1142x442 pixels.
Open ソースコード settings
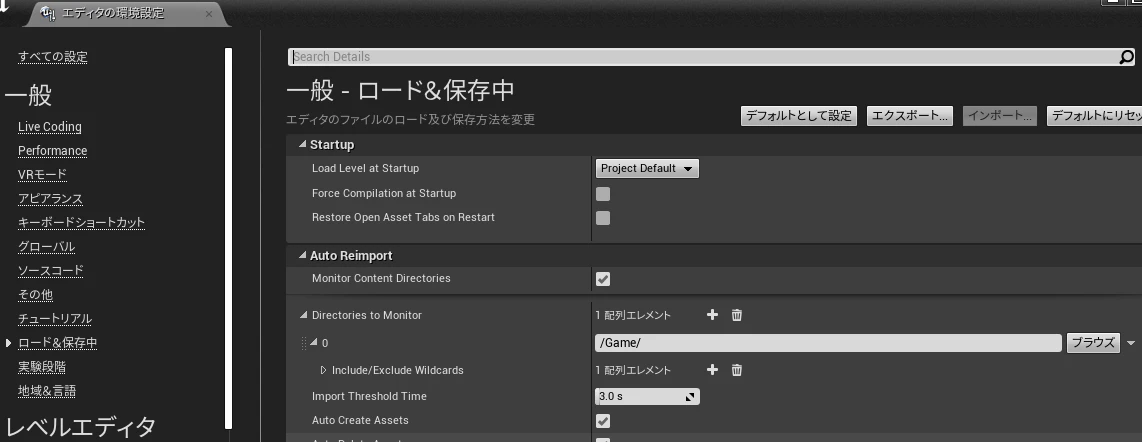(x=51, y=271)
